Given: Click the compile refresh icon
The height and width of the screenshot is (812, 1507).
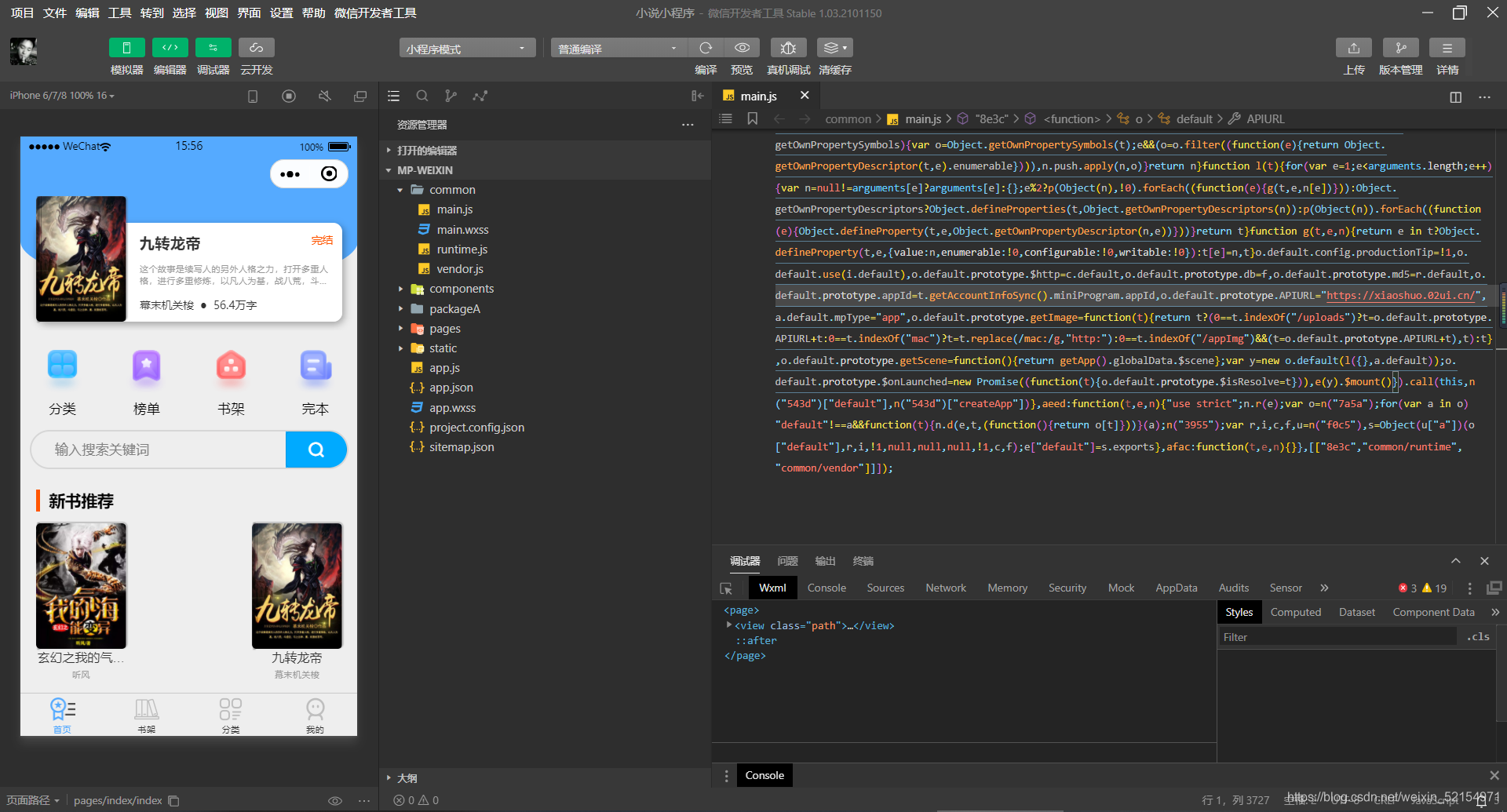Looking at the screenshot, I should click(x=706, y=48).
